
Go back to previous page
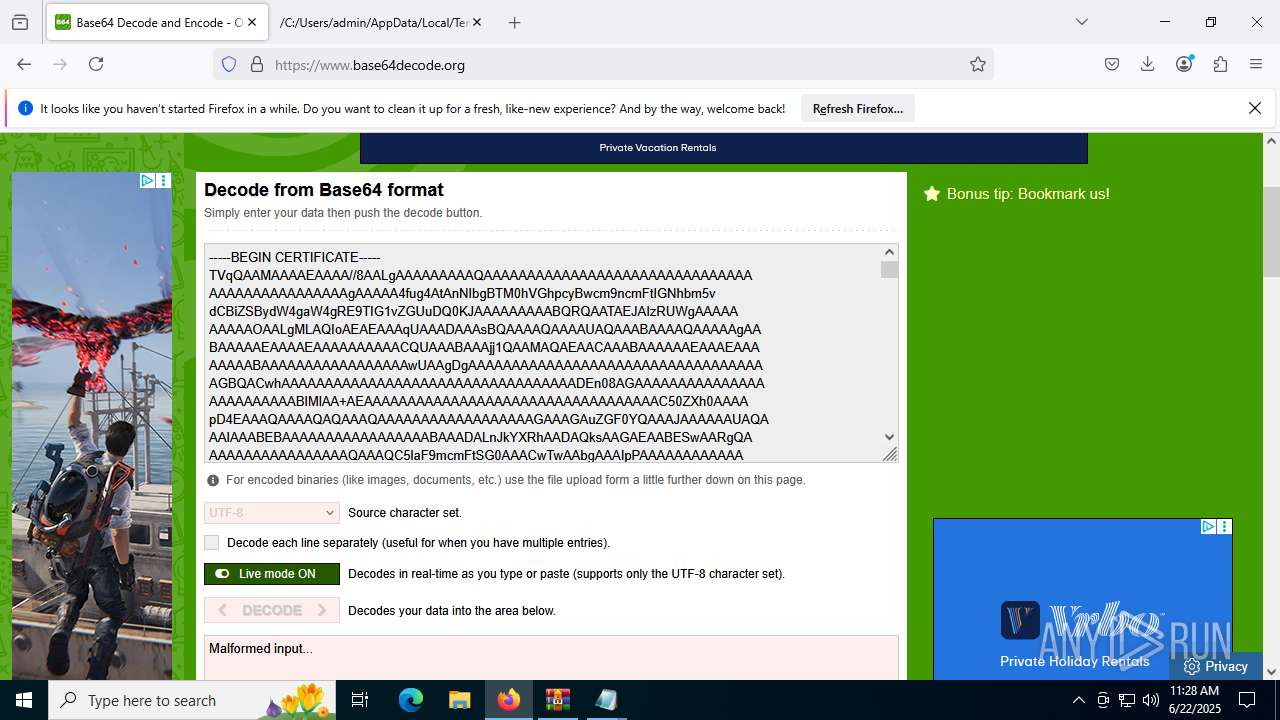coord(24,64)
